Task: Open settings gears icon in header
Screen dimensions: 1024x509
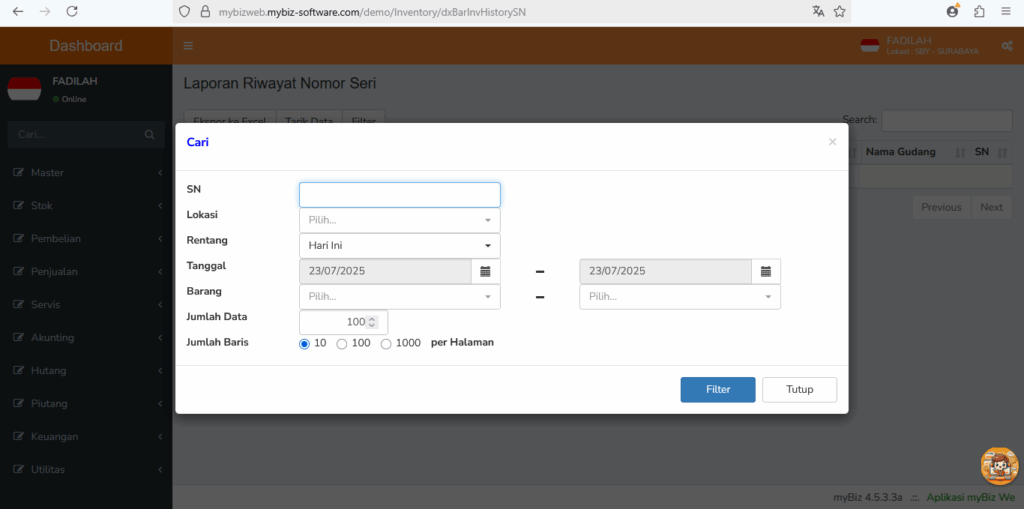Action: coord(1006,46)
